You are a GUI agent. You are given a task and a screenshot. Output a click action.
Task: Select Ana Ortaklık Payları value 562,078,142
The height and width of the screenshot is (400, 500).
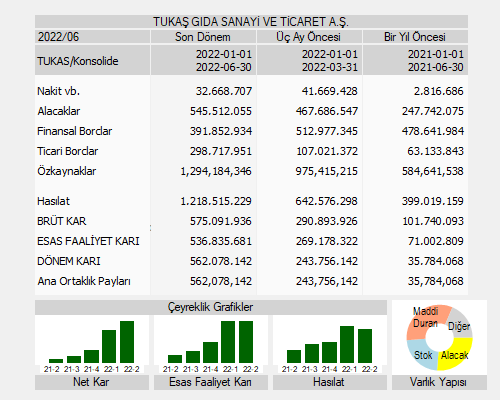click(x=221, y=281)
